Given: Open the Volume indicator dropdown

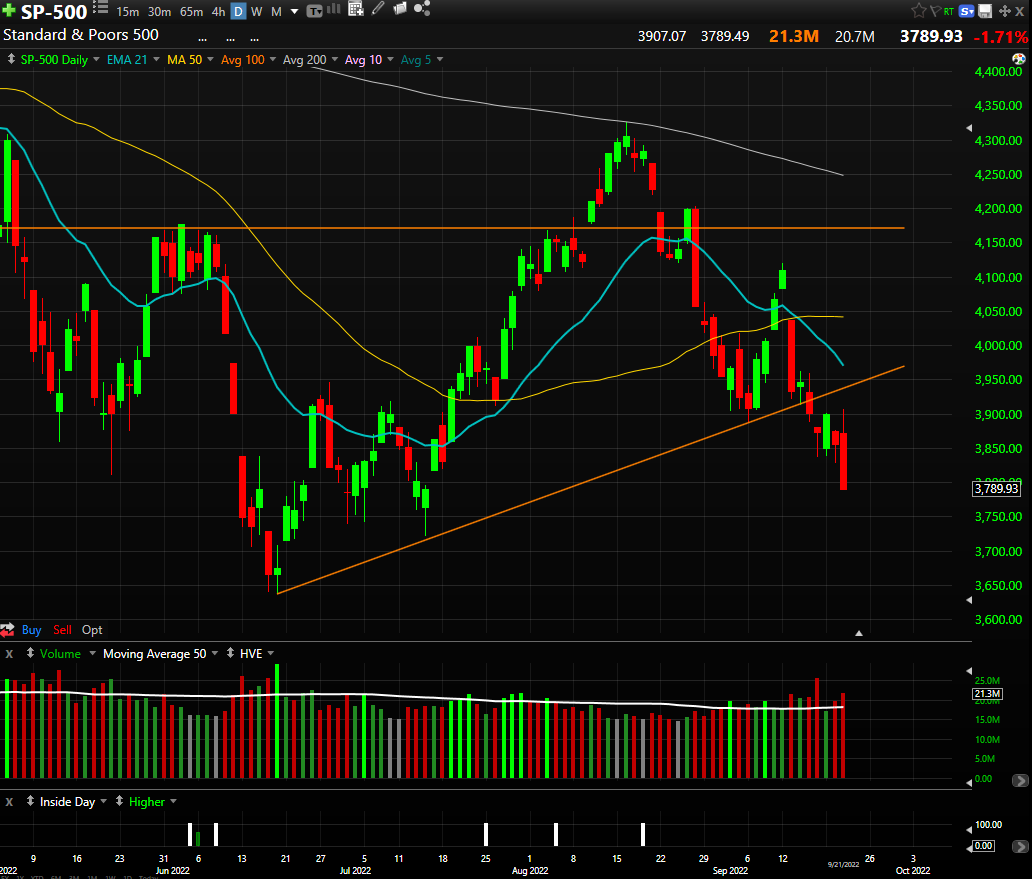Looking at the screenshot, I should pyautogui.click(x=92, y=653).
